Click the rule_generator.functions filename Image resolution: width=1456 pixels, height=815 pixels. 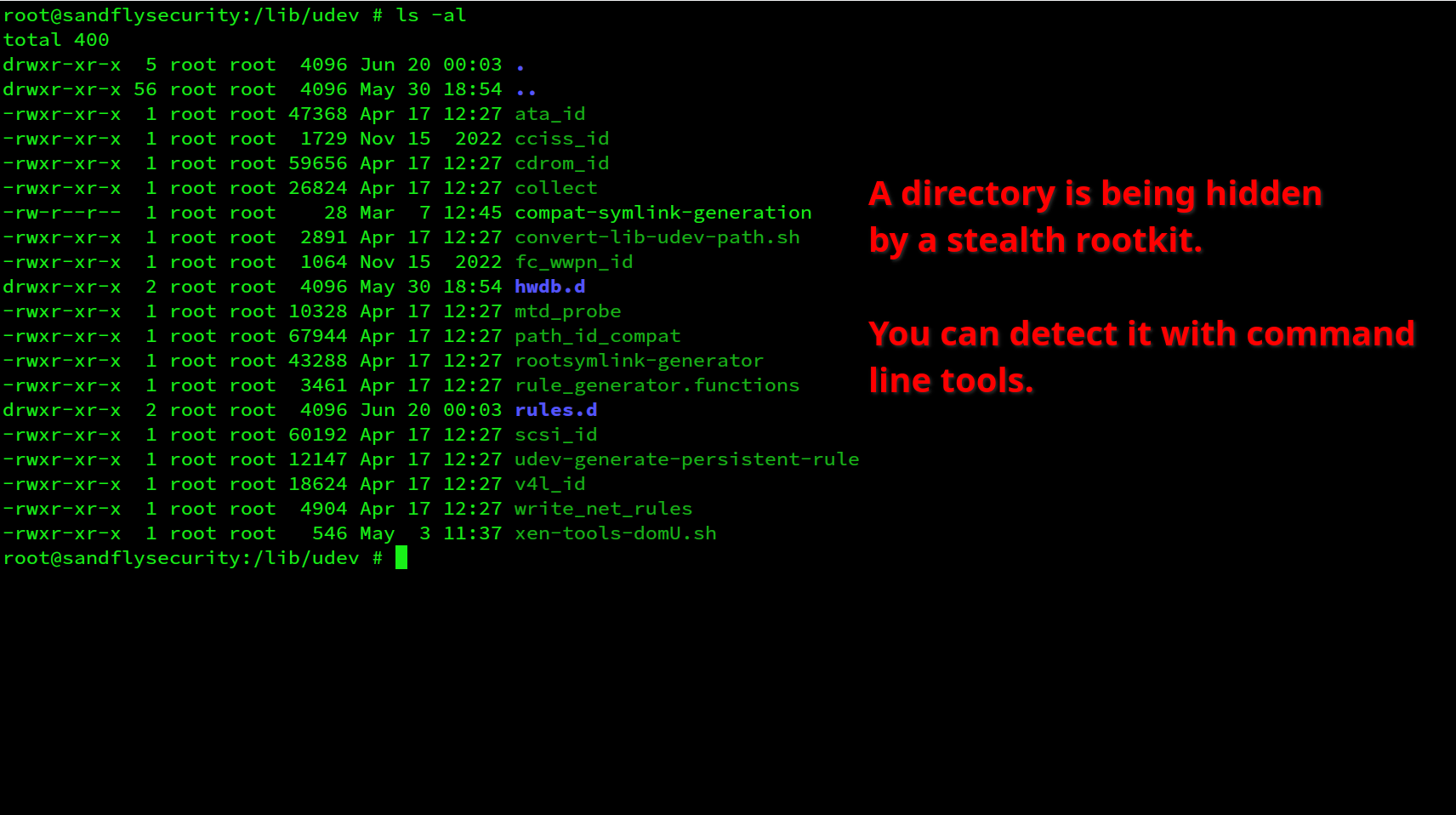(x=656, y=385)
